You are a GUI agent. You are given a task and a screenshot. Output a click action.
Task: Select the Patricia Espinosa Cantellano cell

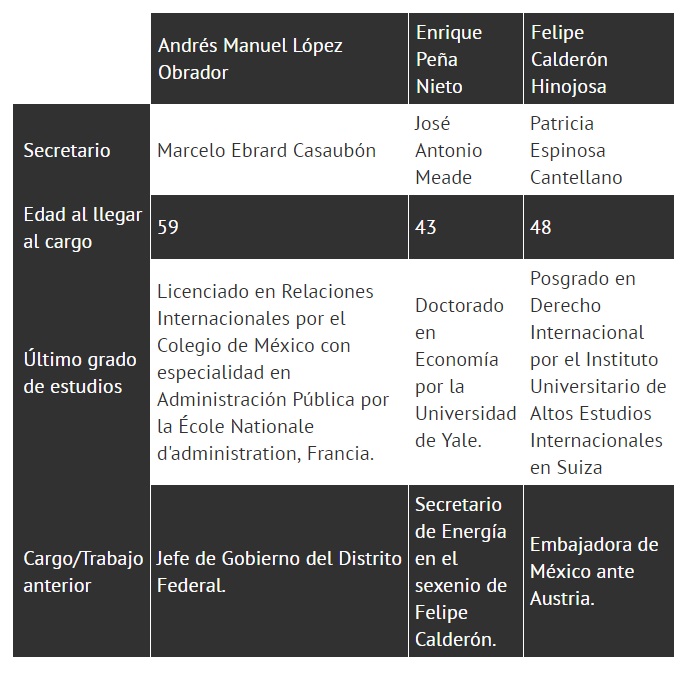click(x=599, y=150)
